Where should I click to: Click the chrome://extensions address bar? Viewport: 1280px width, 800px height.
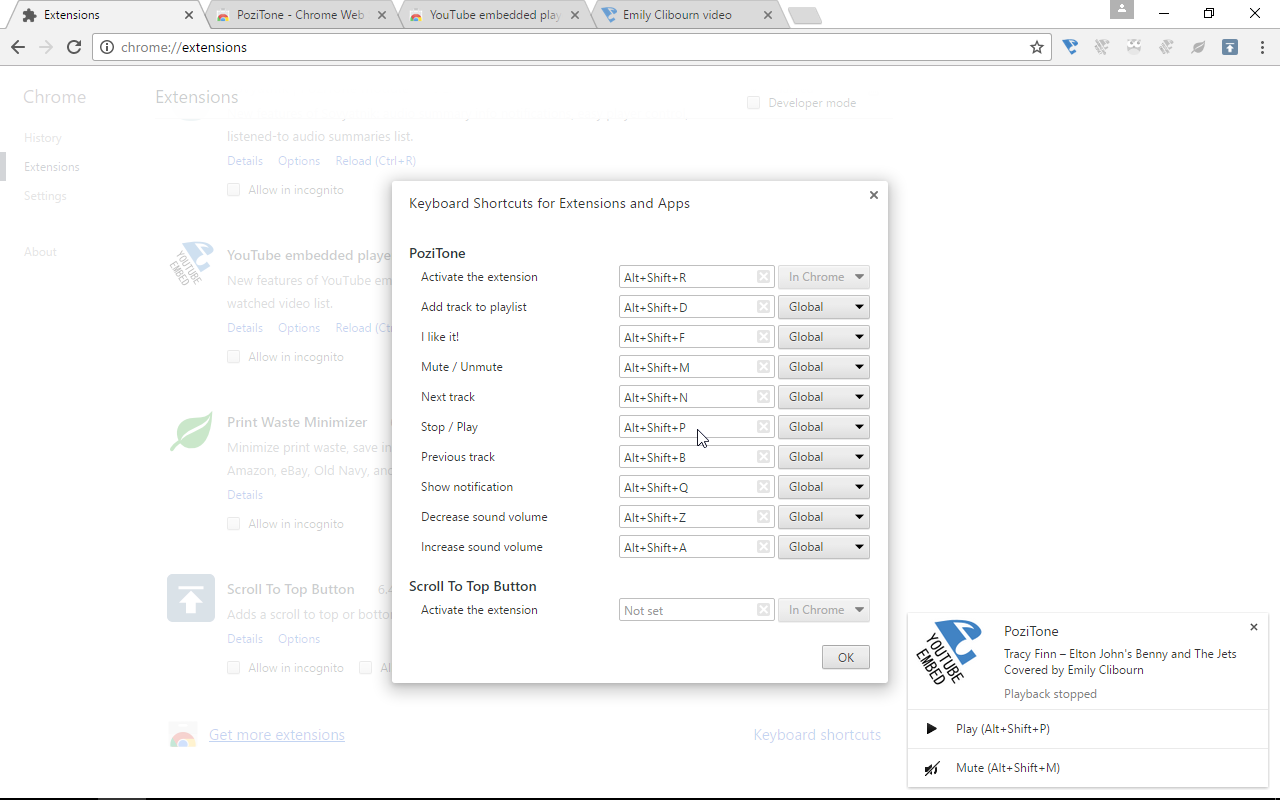pos(571,47)
